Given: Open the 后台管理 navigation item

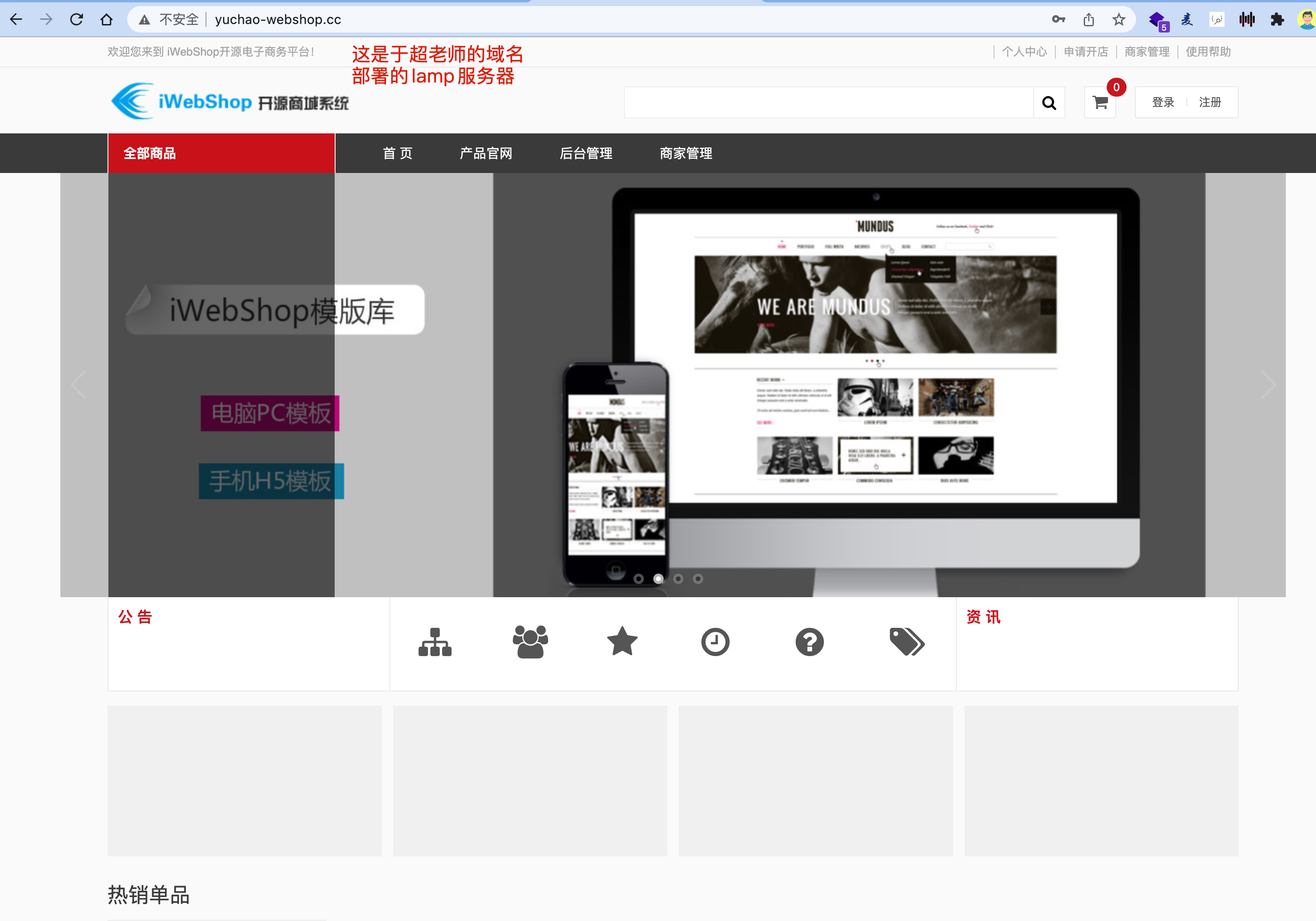Looking at the screenshot, I should pyautogui.click(x=585, y=153).
